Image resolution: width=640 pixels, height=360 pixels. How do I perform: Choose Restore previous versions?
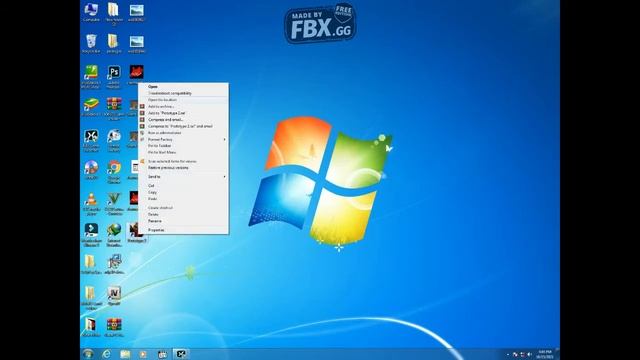click(183, 168)
